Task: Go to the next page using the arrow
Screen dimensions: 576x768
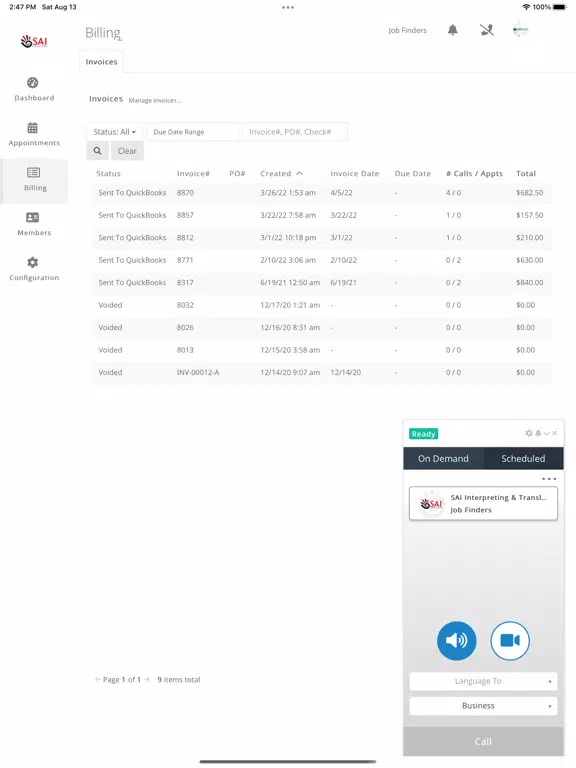Action: (147, 679)
